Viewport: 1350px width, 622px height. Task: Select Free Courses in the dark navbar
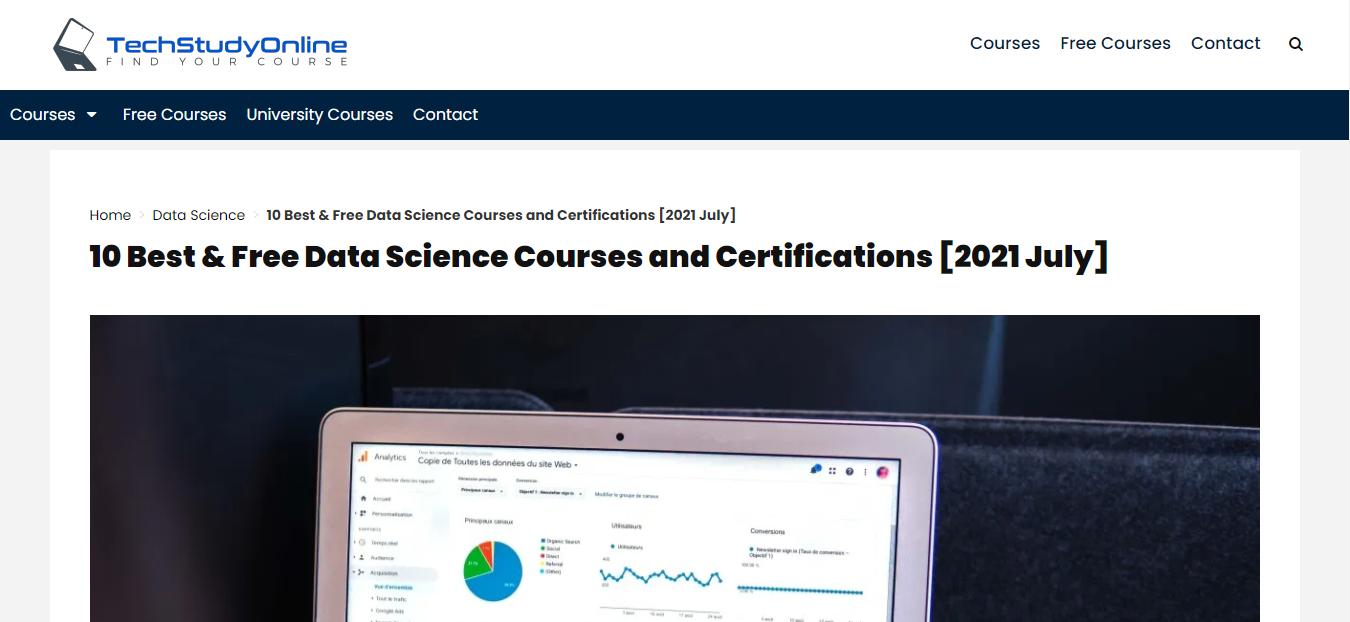coord(174,114)
